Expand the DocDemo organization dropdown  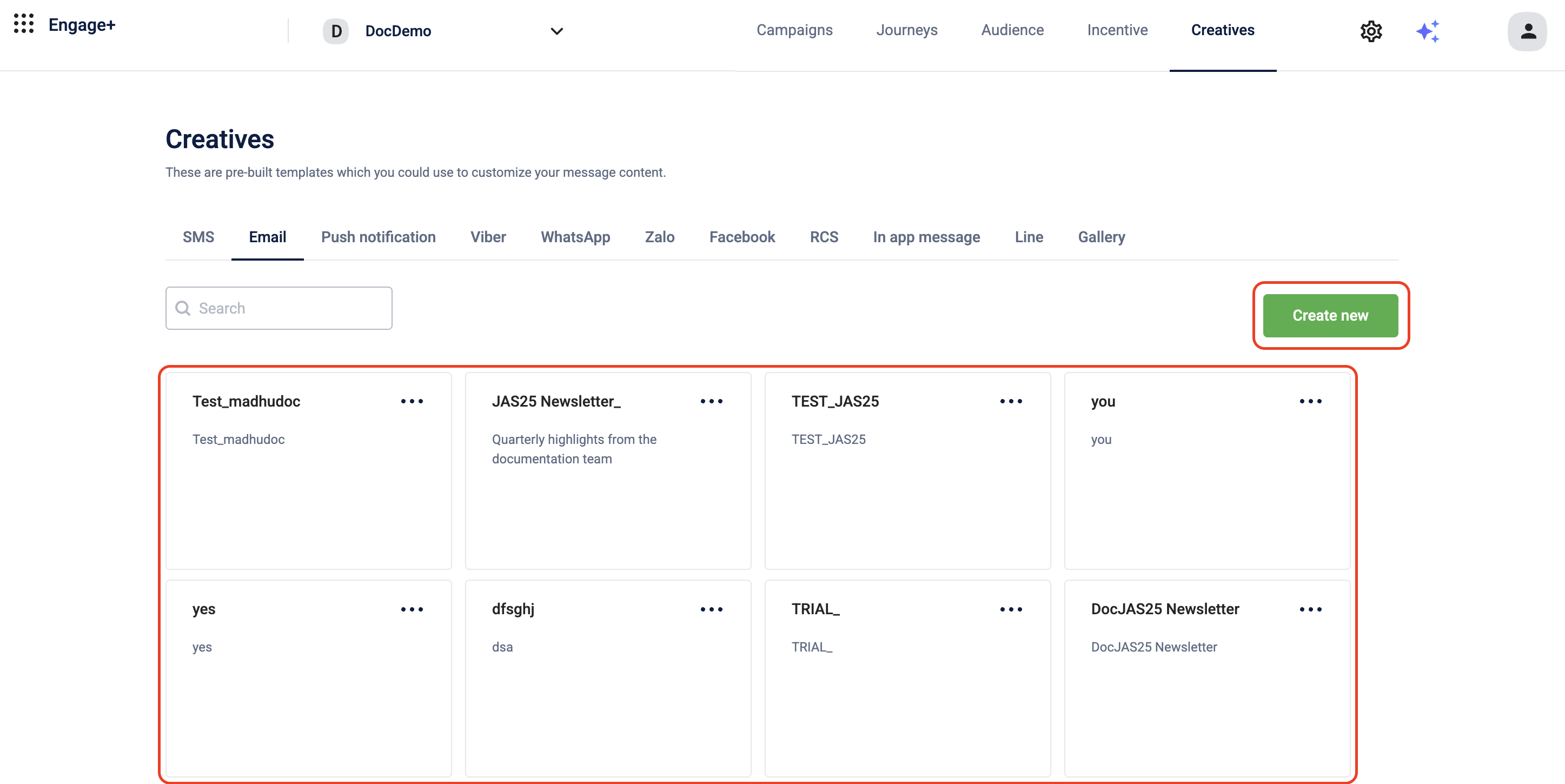tap(556, 31)
